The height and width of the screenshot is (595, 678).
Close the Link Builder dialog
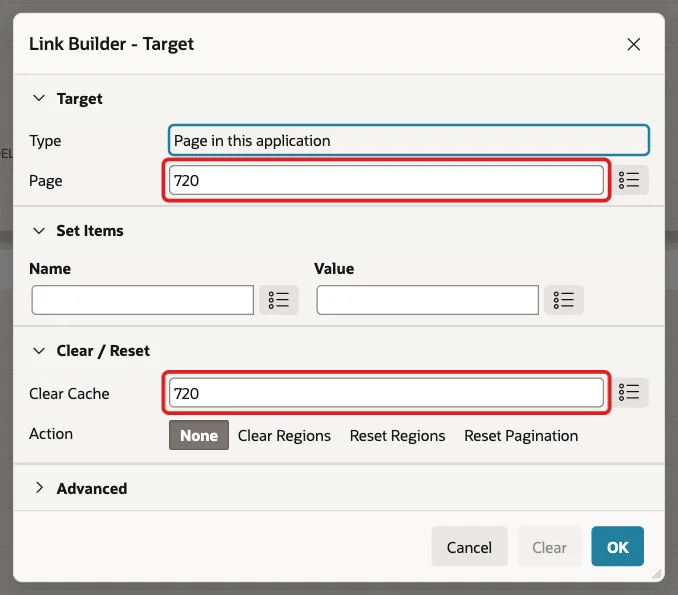coord(633,44)
